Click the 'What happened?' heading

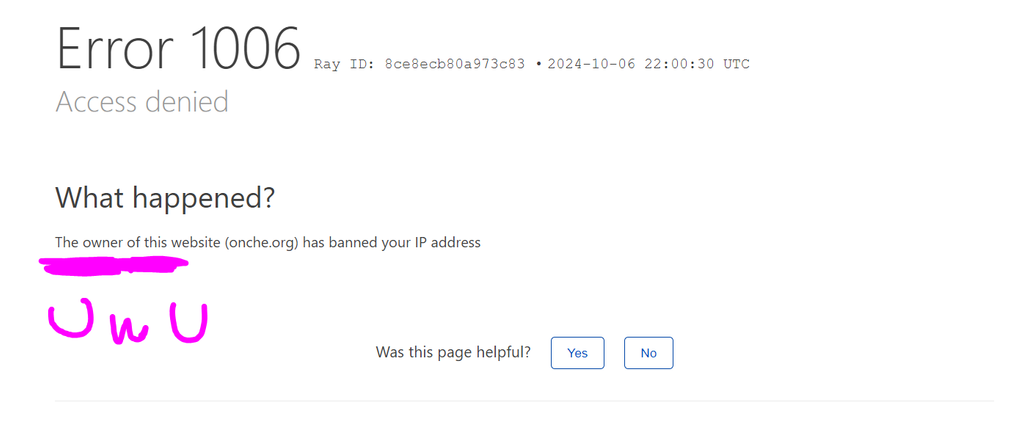165,198
